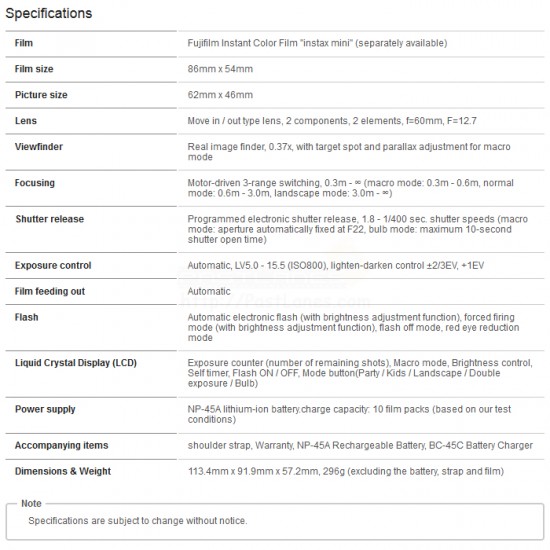The image size is (550, 550).
Task: Select the Accompanying items label
Action: 61,445
